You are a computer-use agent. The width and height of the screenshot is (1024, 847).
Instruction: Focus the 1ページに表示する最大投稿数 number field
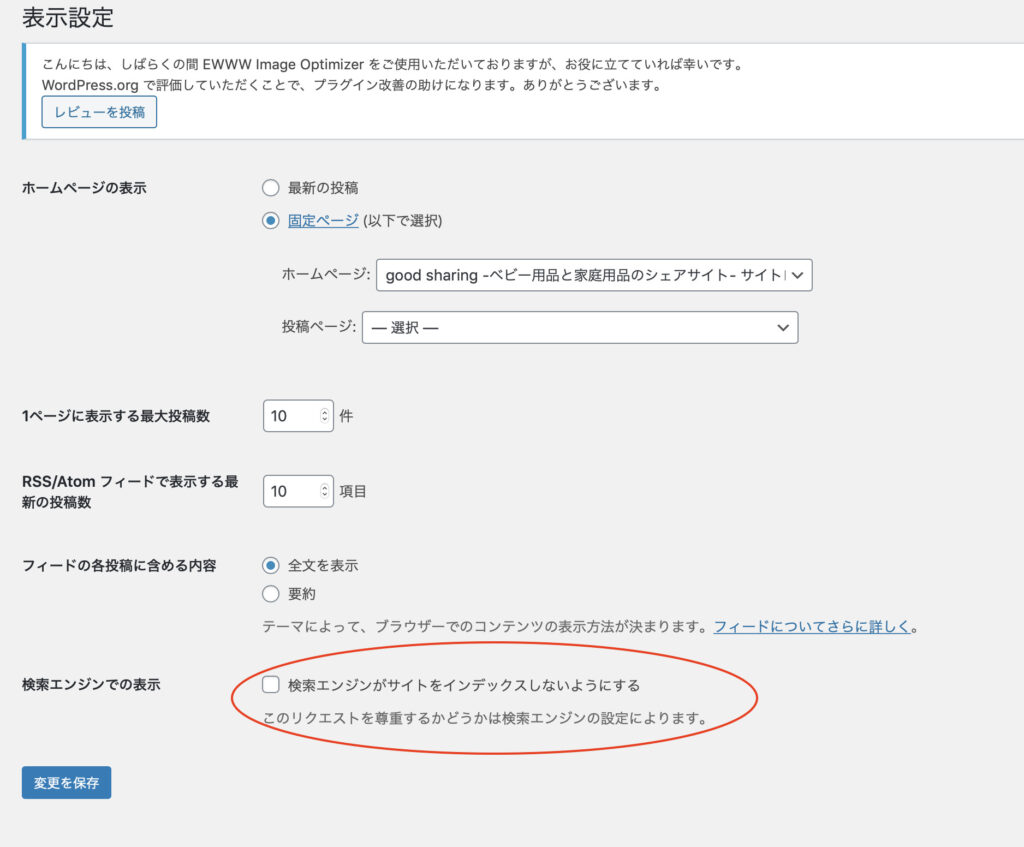[288, 416]
